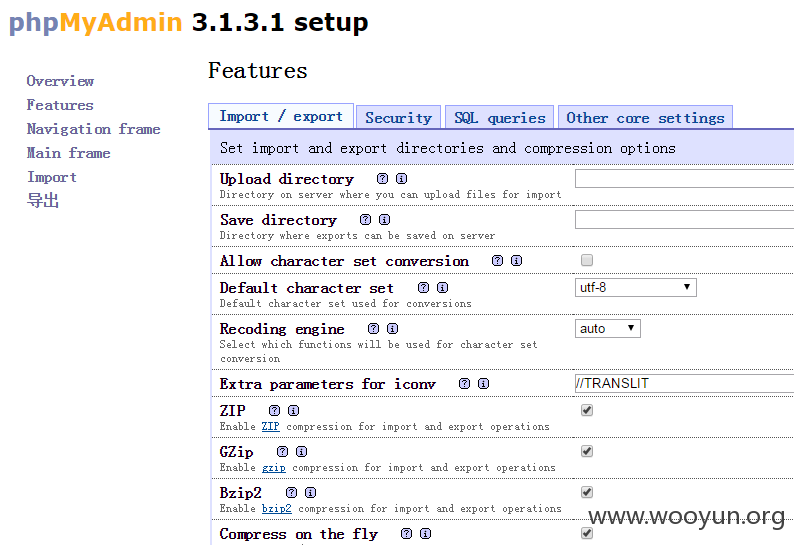Open help icon next to ZIP
Viewport: 794px width, 545px height.
[x=274, y=411]
